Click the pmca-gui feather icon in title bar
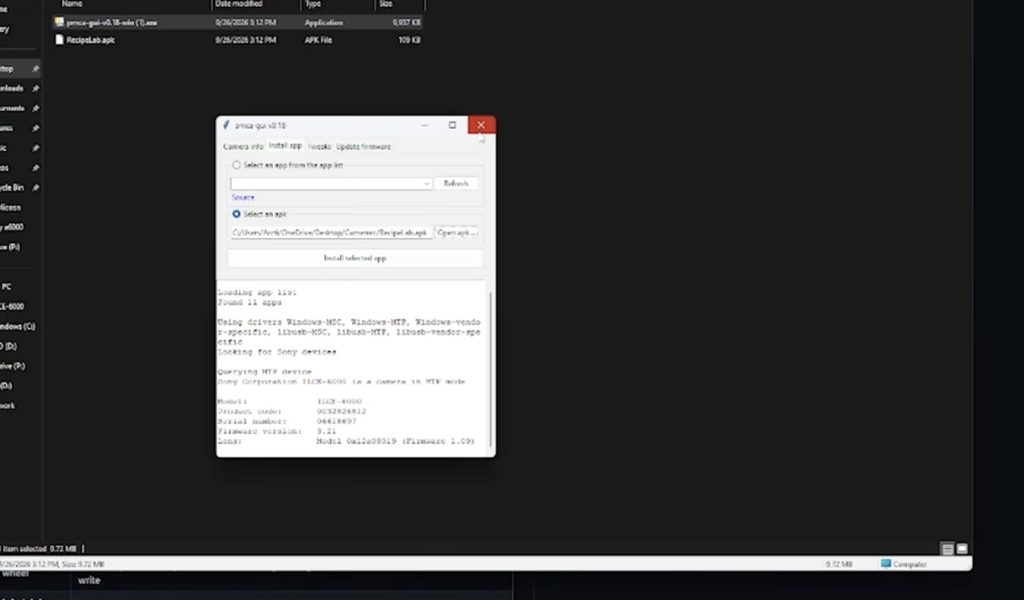Screen dimensions: 1024x600 tap(226, 125)
